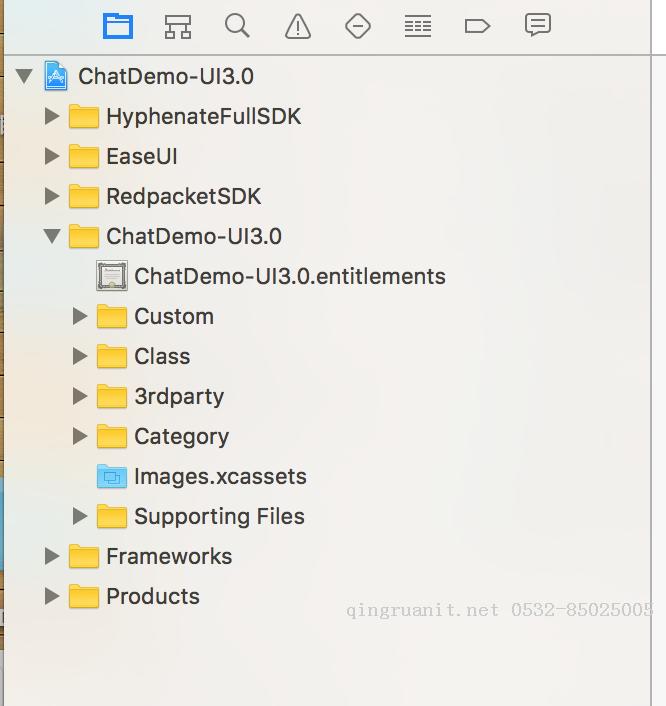Screen dimensions: 666x706
Task: Click the EaseUI folder icon
Action: pyautogui.click(x=84, y=156)
